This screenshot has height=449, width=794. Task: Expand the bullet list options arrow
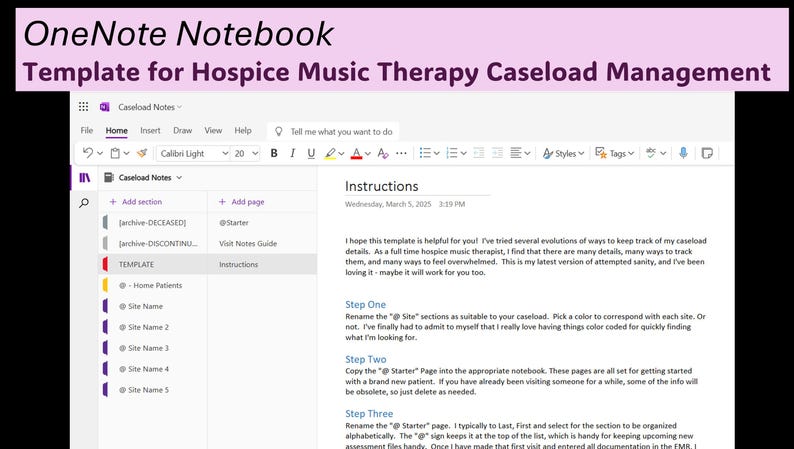(x=436, y=153)
